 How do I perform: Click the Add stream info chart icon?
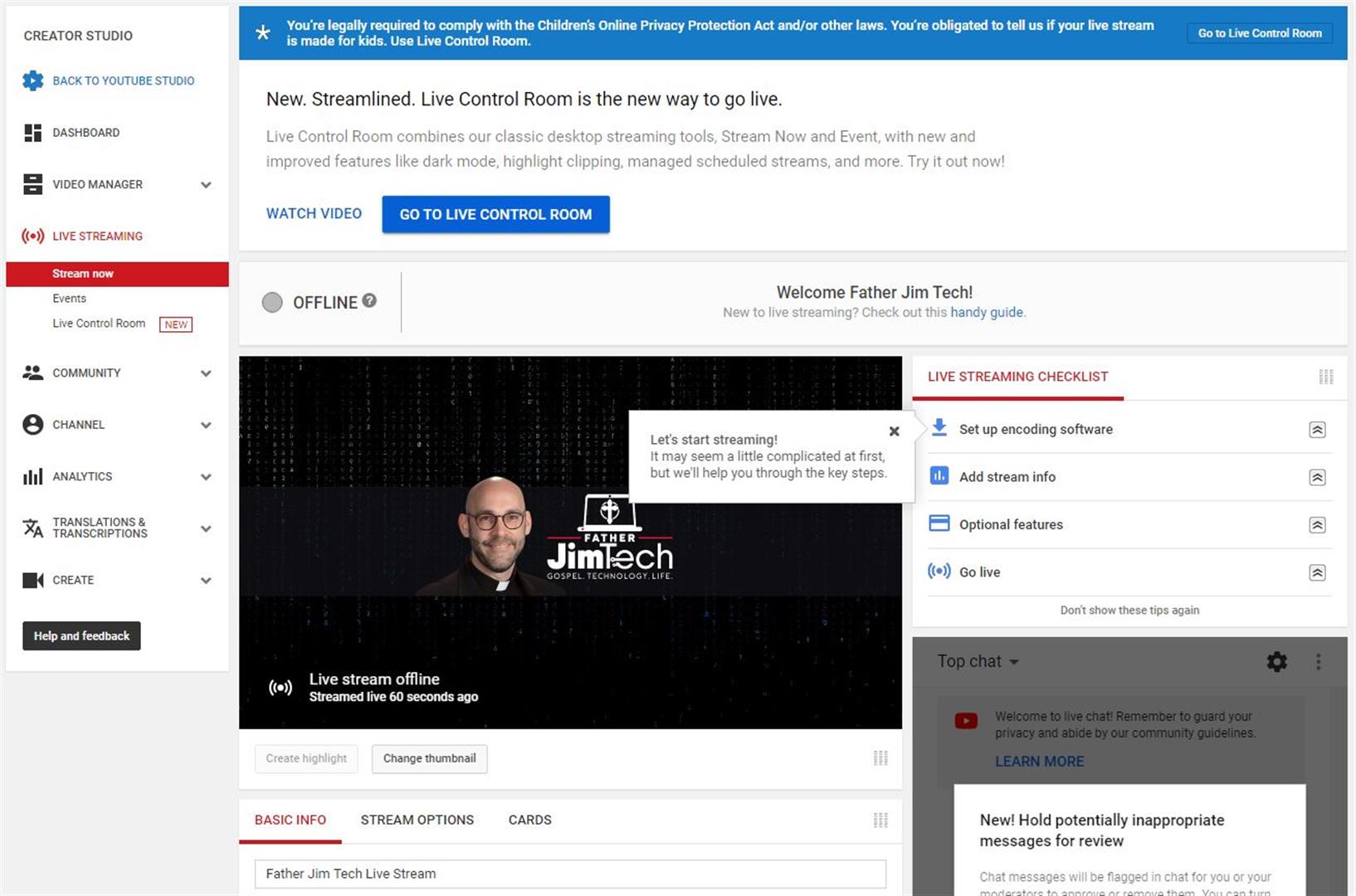939,475
